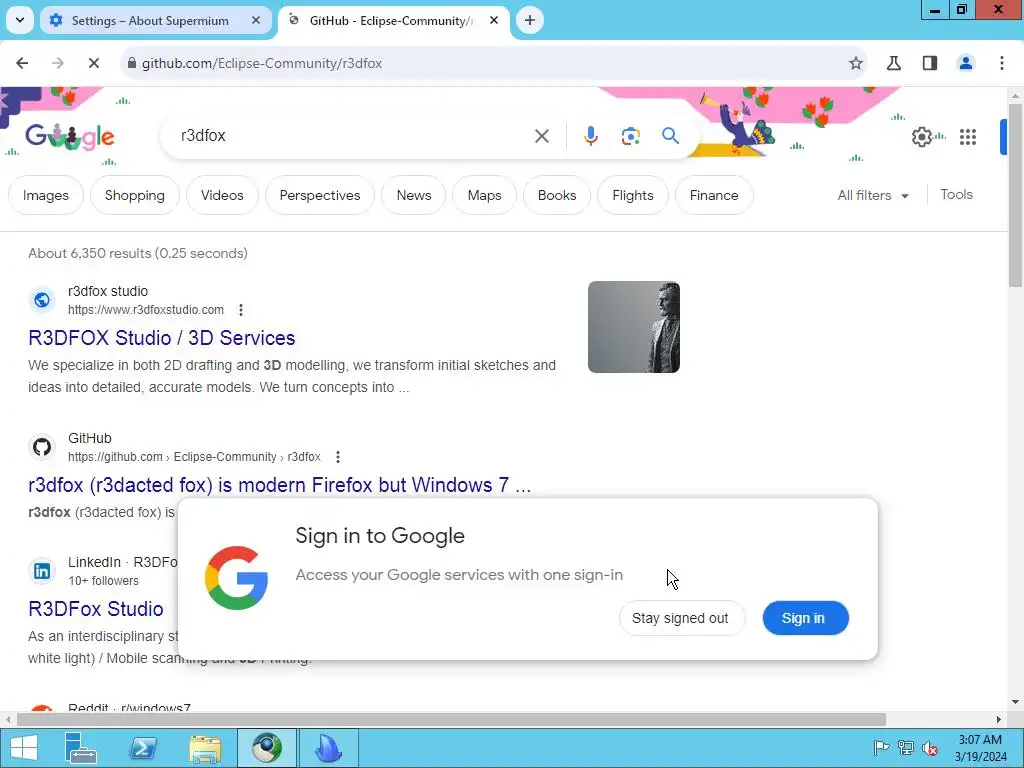The image size is (1024, 768).
Task: Click the browser forward arrow
Action: coord(57,63)
